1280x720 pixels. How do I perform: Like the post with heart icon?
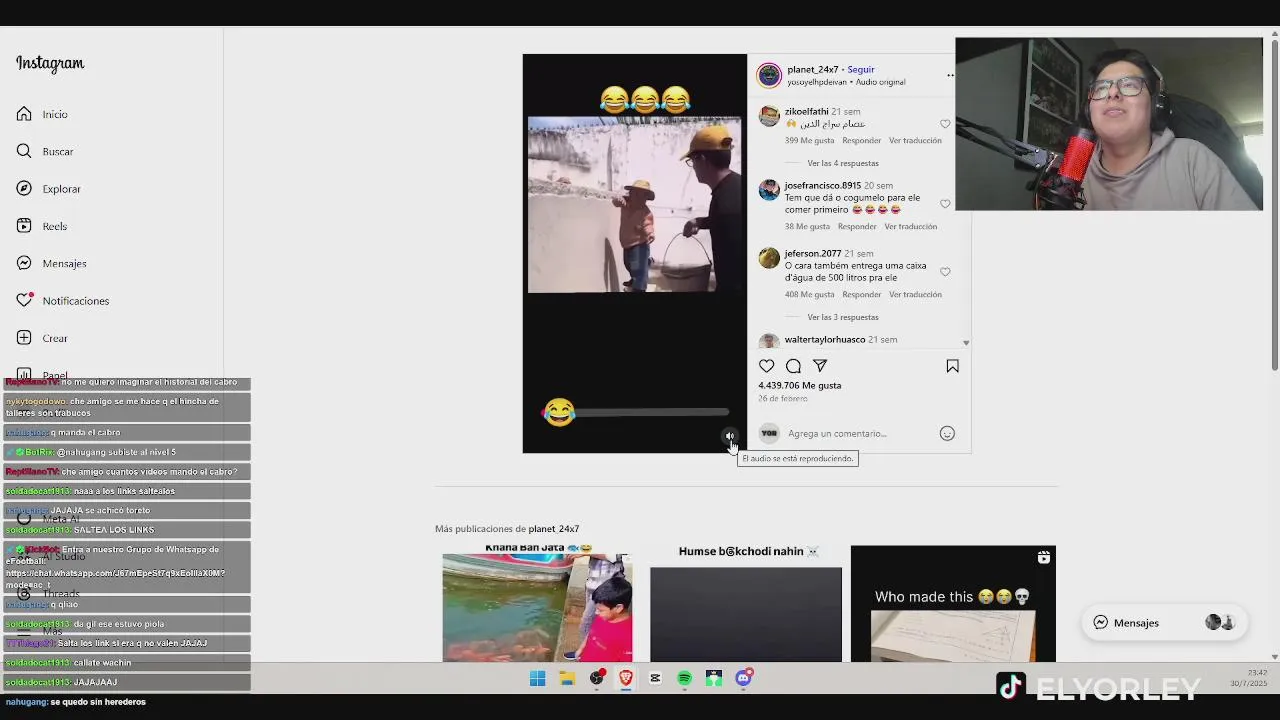pos(766,366)
